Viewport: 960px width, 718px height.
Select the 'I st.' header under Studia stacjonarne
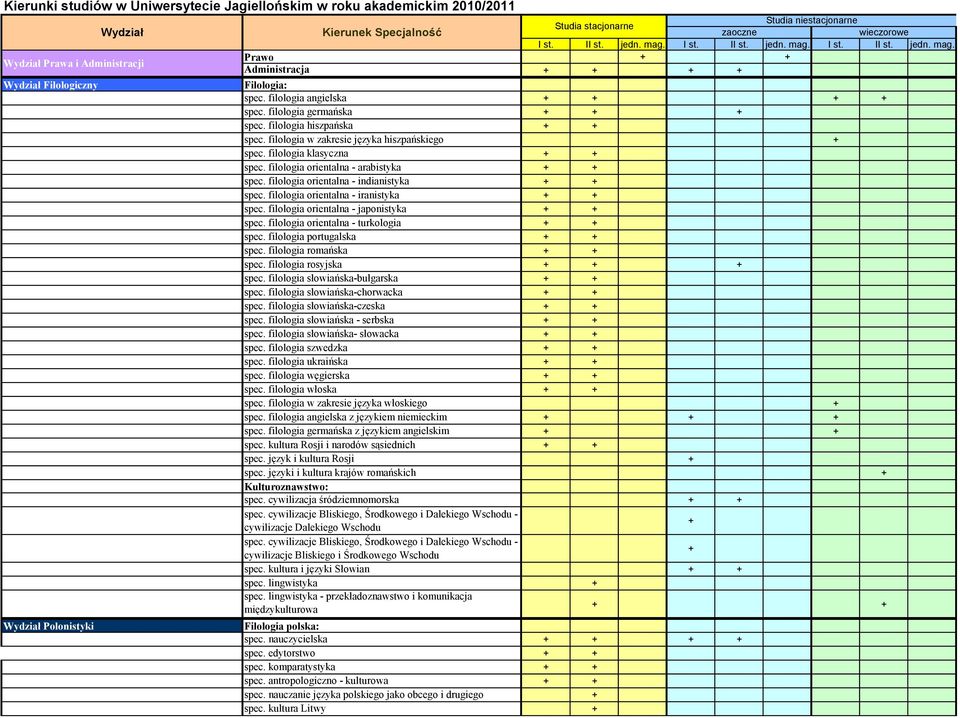pos(546,45)
